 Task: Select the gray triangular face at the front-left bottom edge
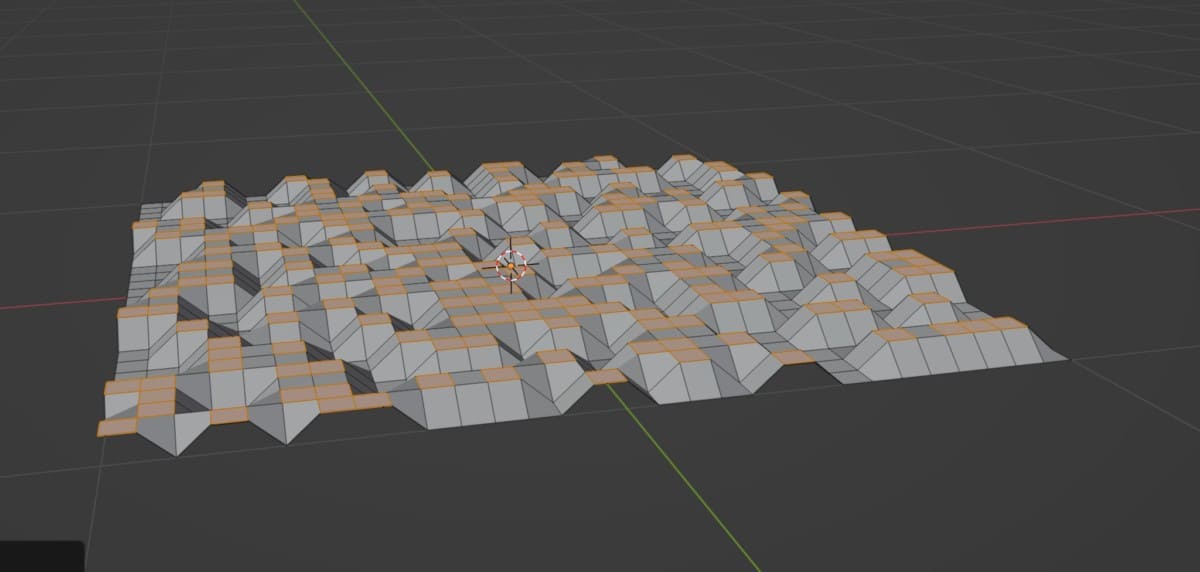pos(165,436)
